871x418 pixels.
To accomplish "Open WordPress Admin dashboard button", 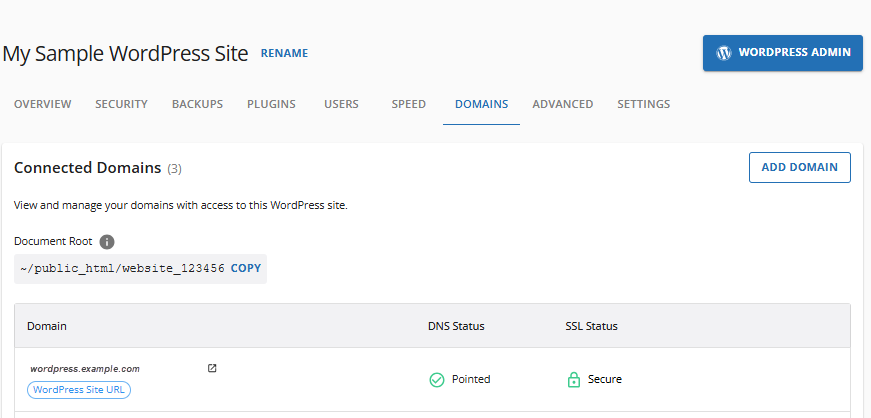I will [x=783, y=53].
